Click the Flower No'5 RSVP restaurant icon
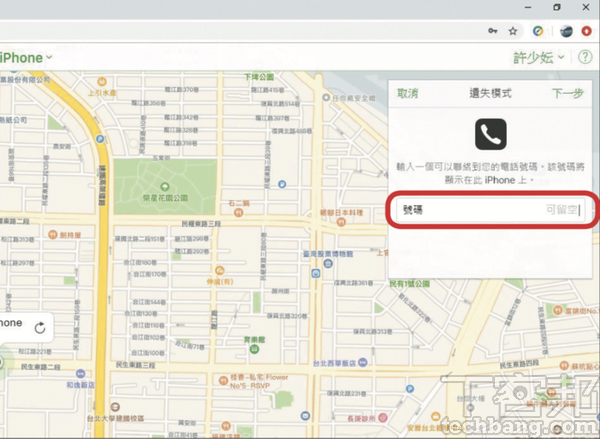 coord(223,380)
